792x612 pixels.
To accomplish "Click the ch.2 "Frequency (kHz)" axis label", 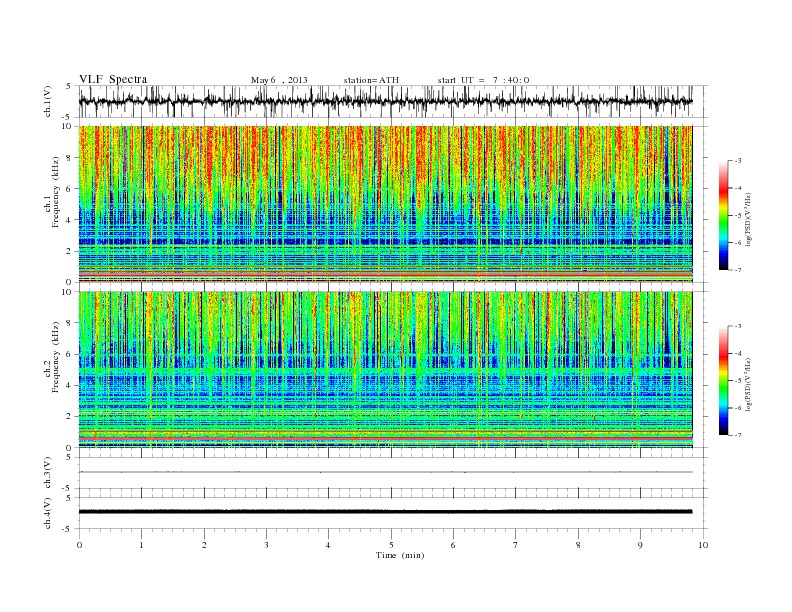I will tap(56, 356).
